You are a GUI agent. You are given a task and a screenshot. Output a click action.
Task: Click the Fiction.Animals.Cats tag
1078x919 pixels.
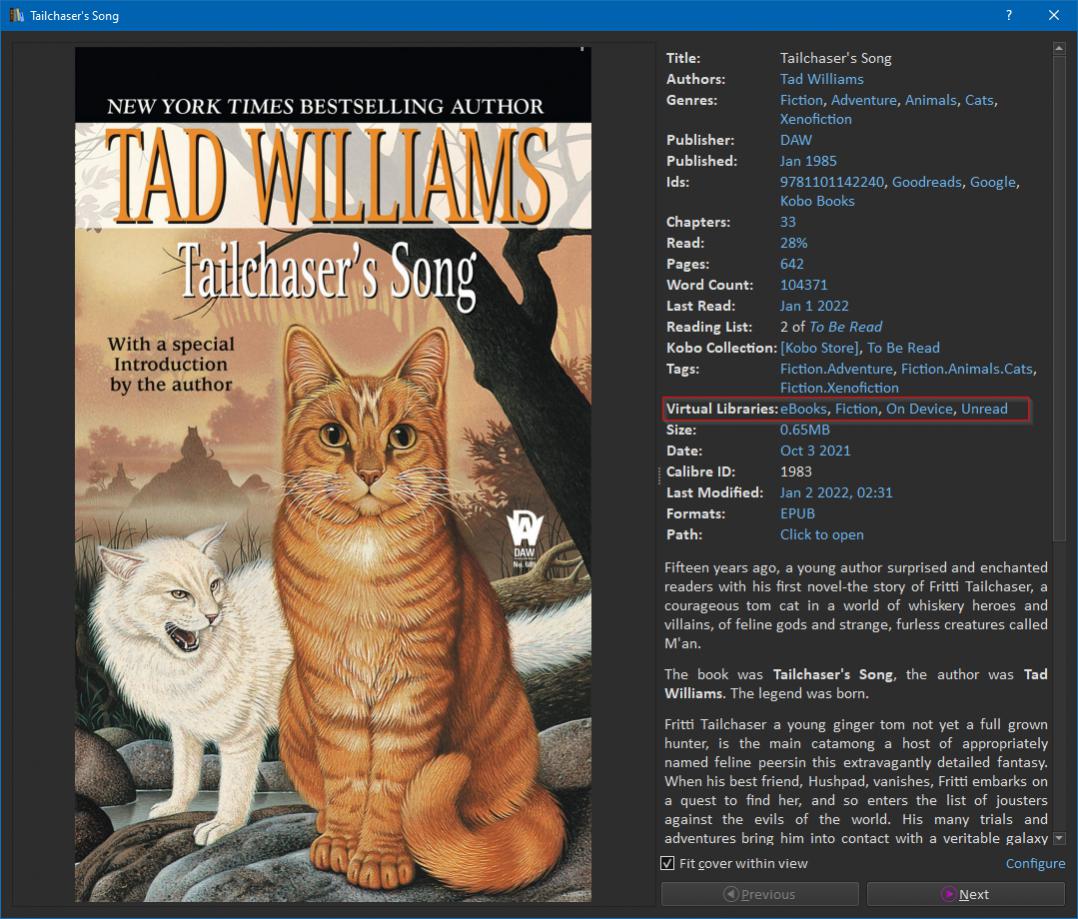click(x=967, y=369)
